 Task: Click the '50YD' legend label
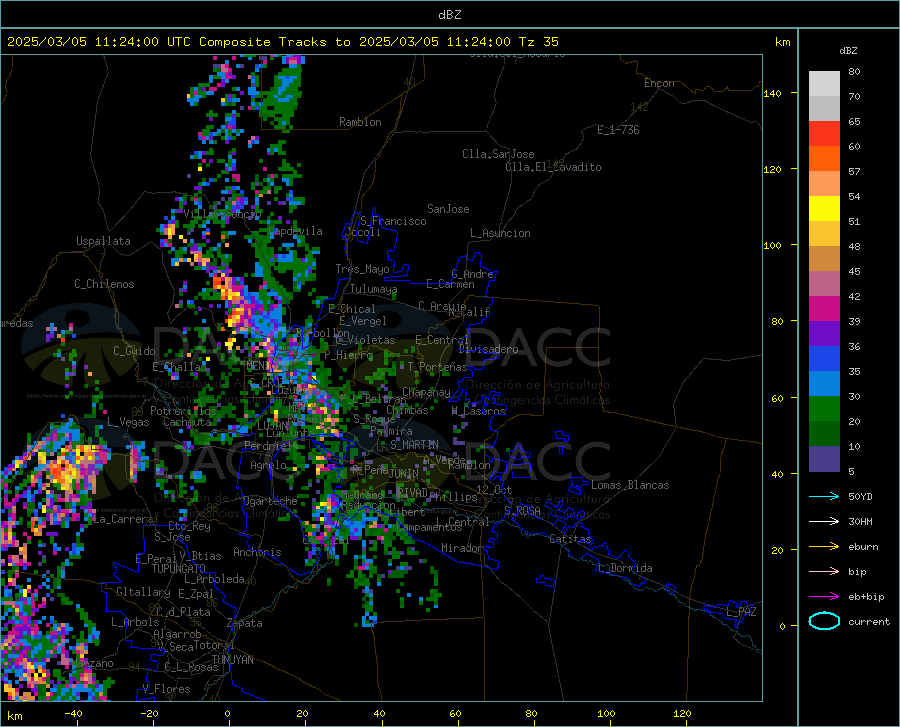860,496
